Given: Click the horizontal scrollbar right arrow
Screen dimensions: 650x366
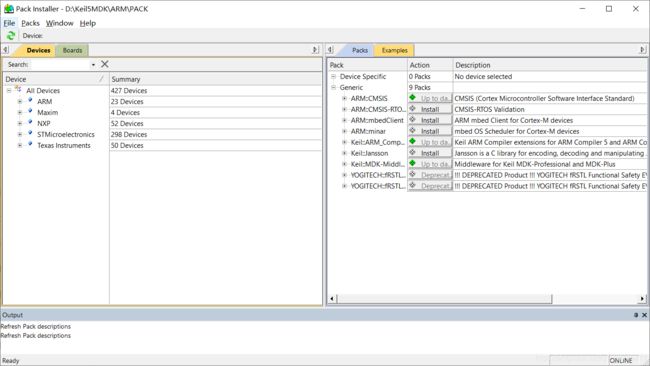Looking at the screenshot, I should click(x=642, y=298).
